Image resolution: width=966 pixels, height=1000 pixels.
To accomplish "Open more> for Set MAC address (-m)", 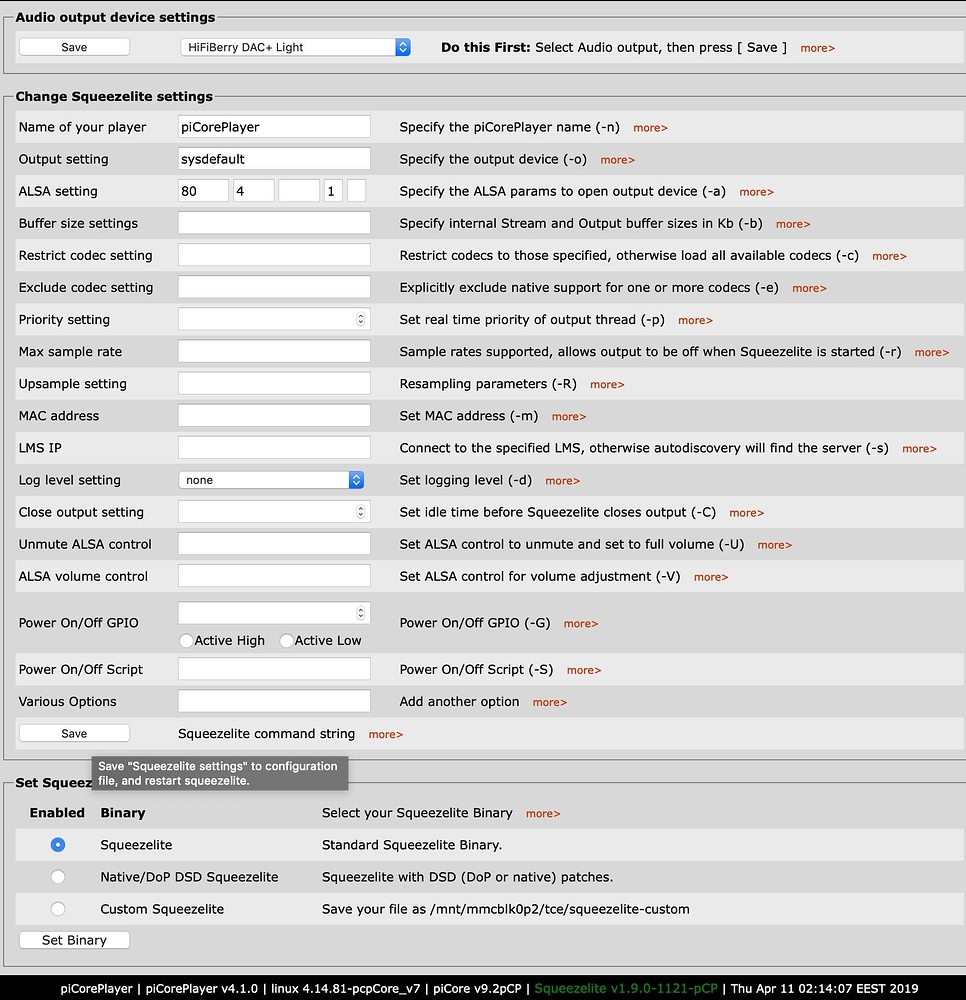I will click(569, 416).
